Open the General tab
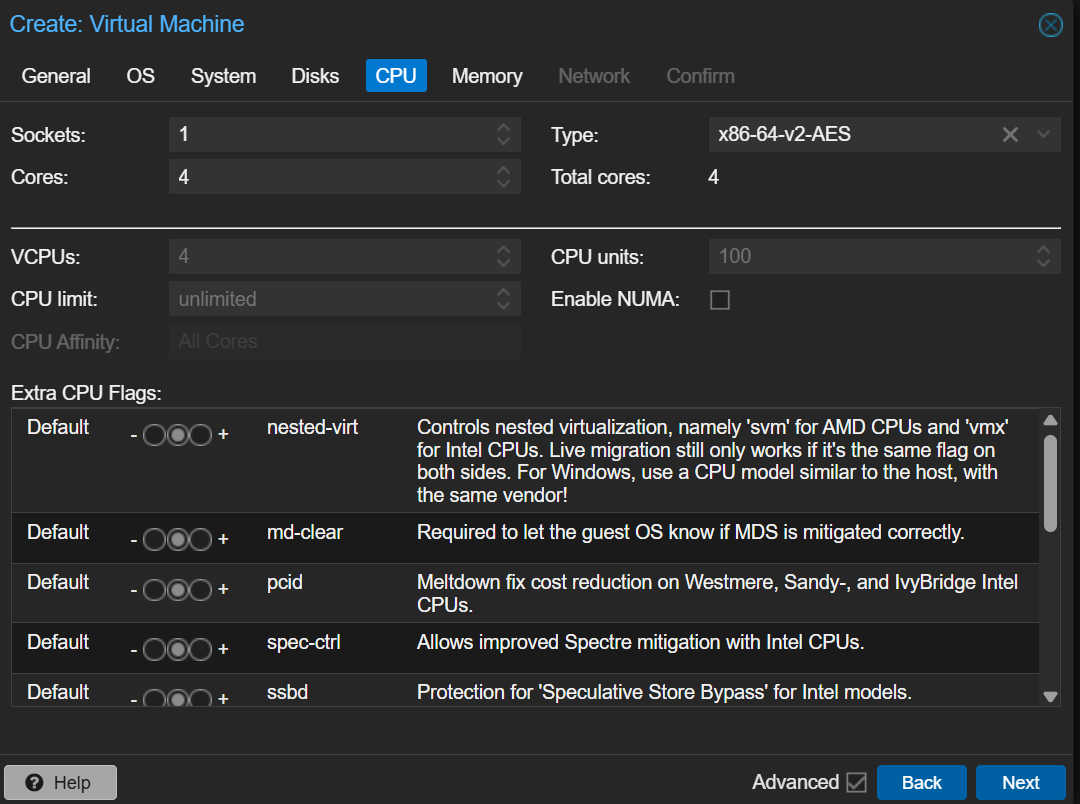This screenshot has height=804, width=1080. (56, 76)
